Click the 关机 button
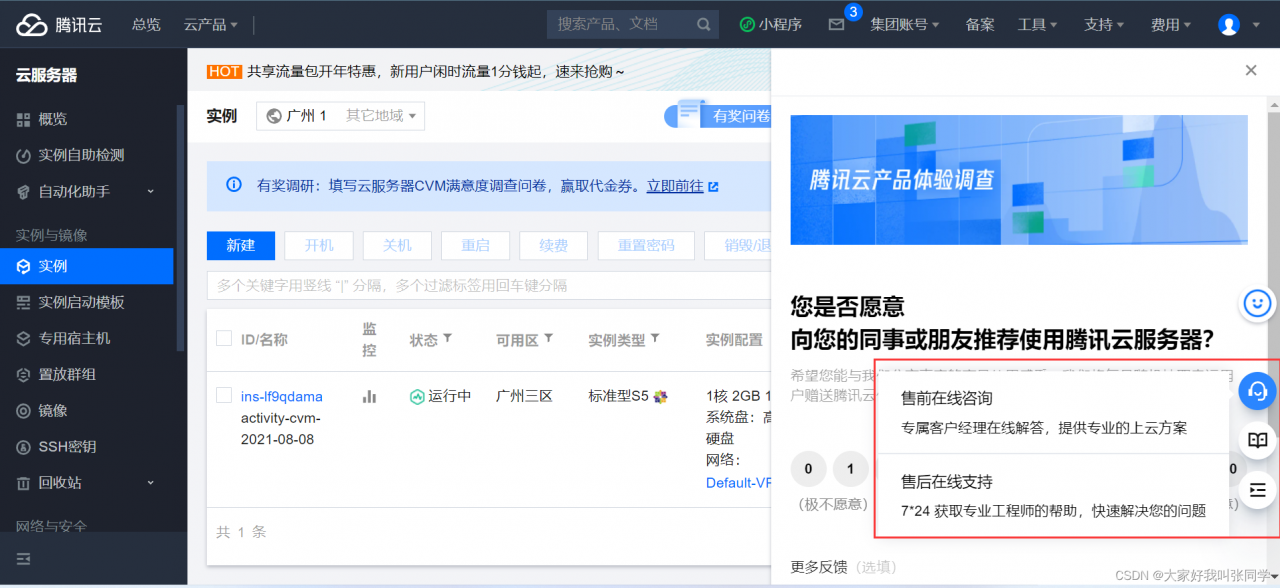Screen dimensions: 1280x588 point(397,245)
